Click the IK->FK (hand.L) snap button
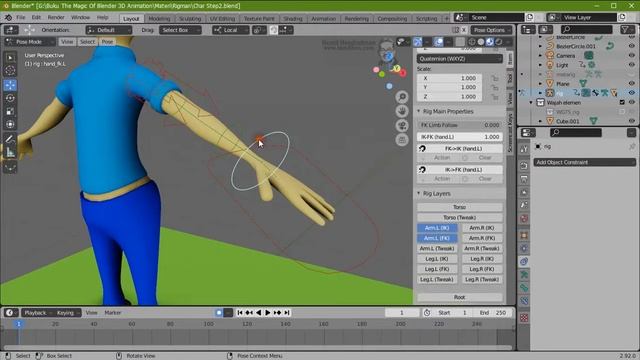 [x=460, y=169]
